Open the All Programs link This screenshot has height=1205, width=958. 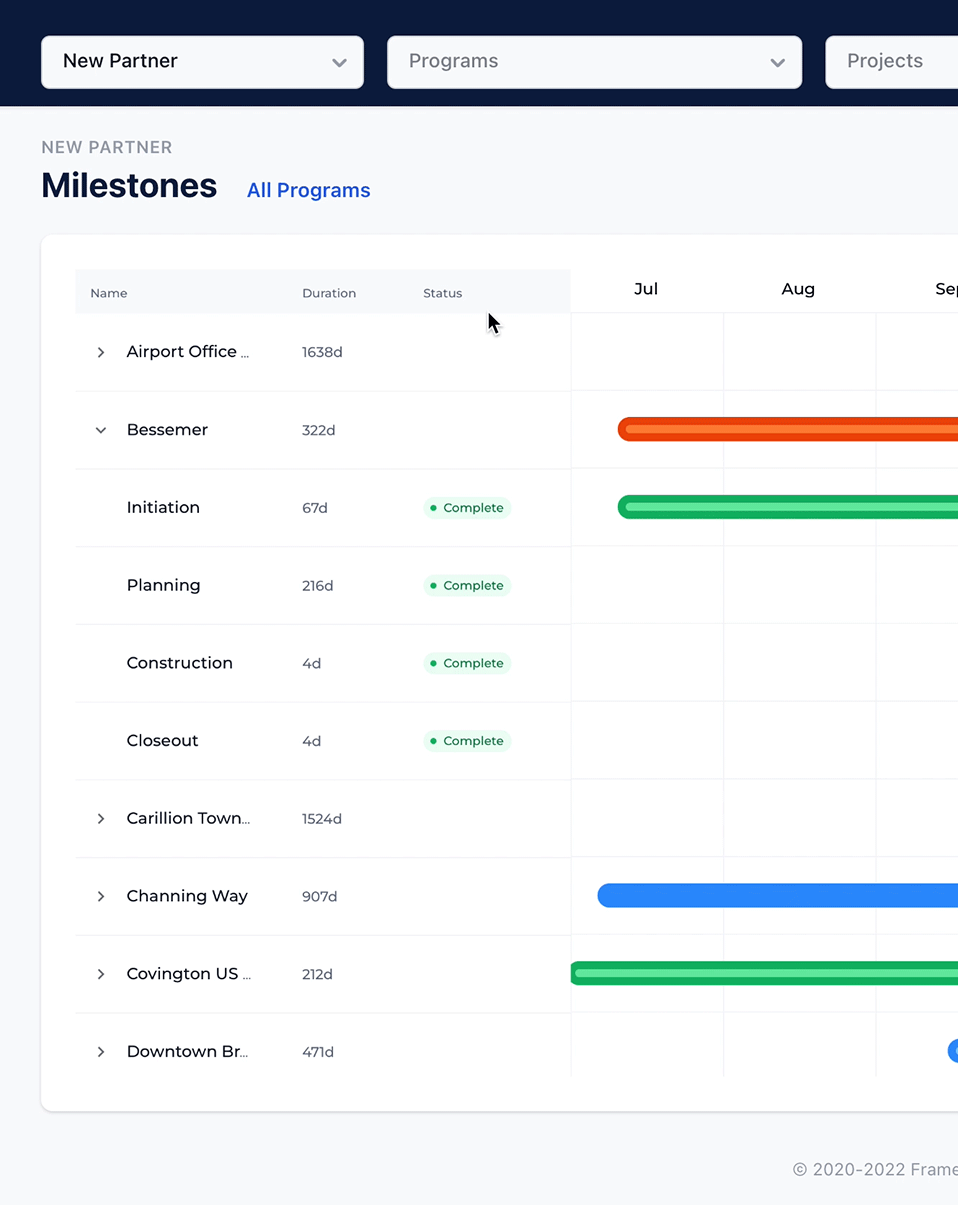308,190
